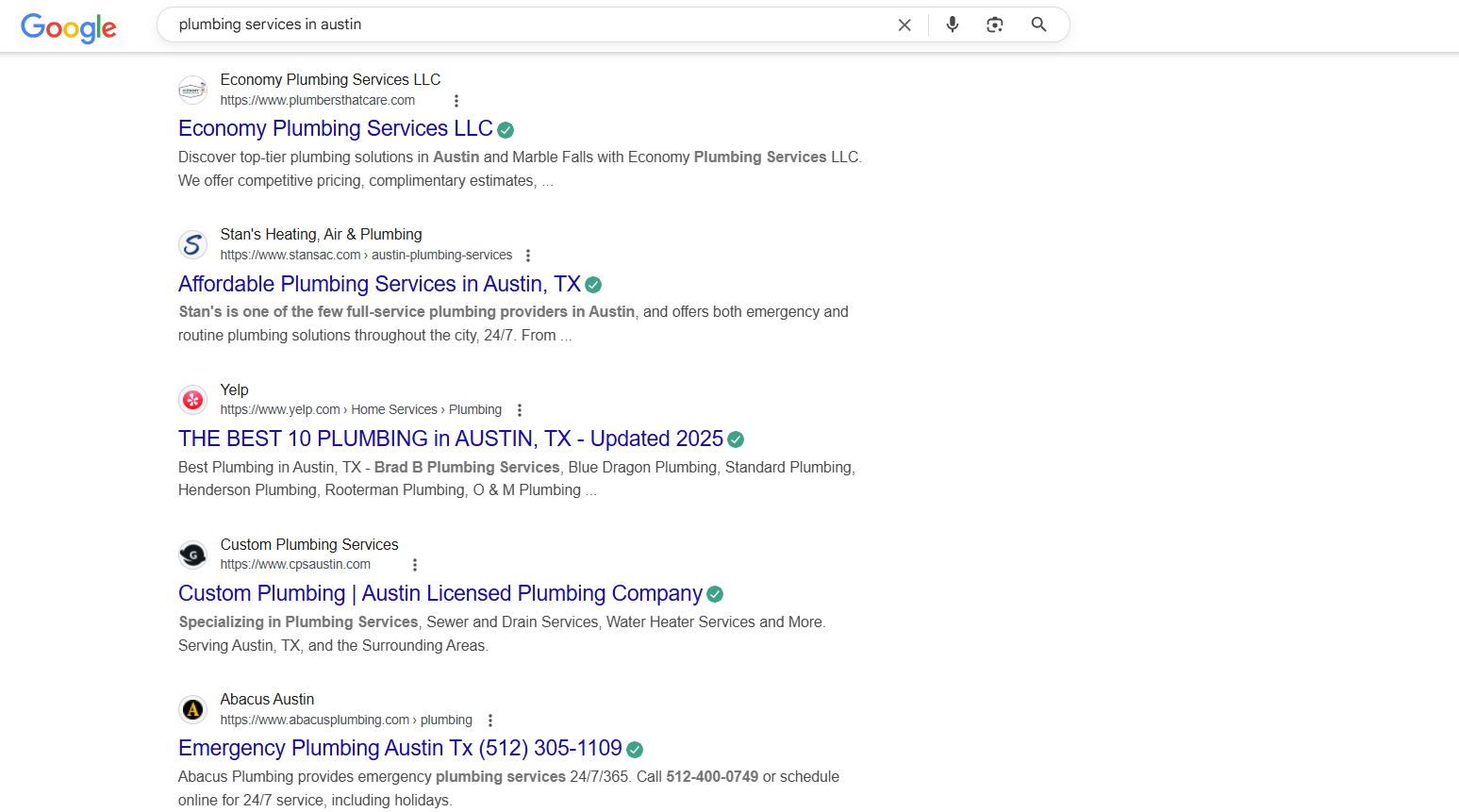This screenshot has height=812, width=1459.
Task: Click verified badge beside Emergency Plumbing title
Action: [x=635, y=750]
